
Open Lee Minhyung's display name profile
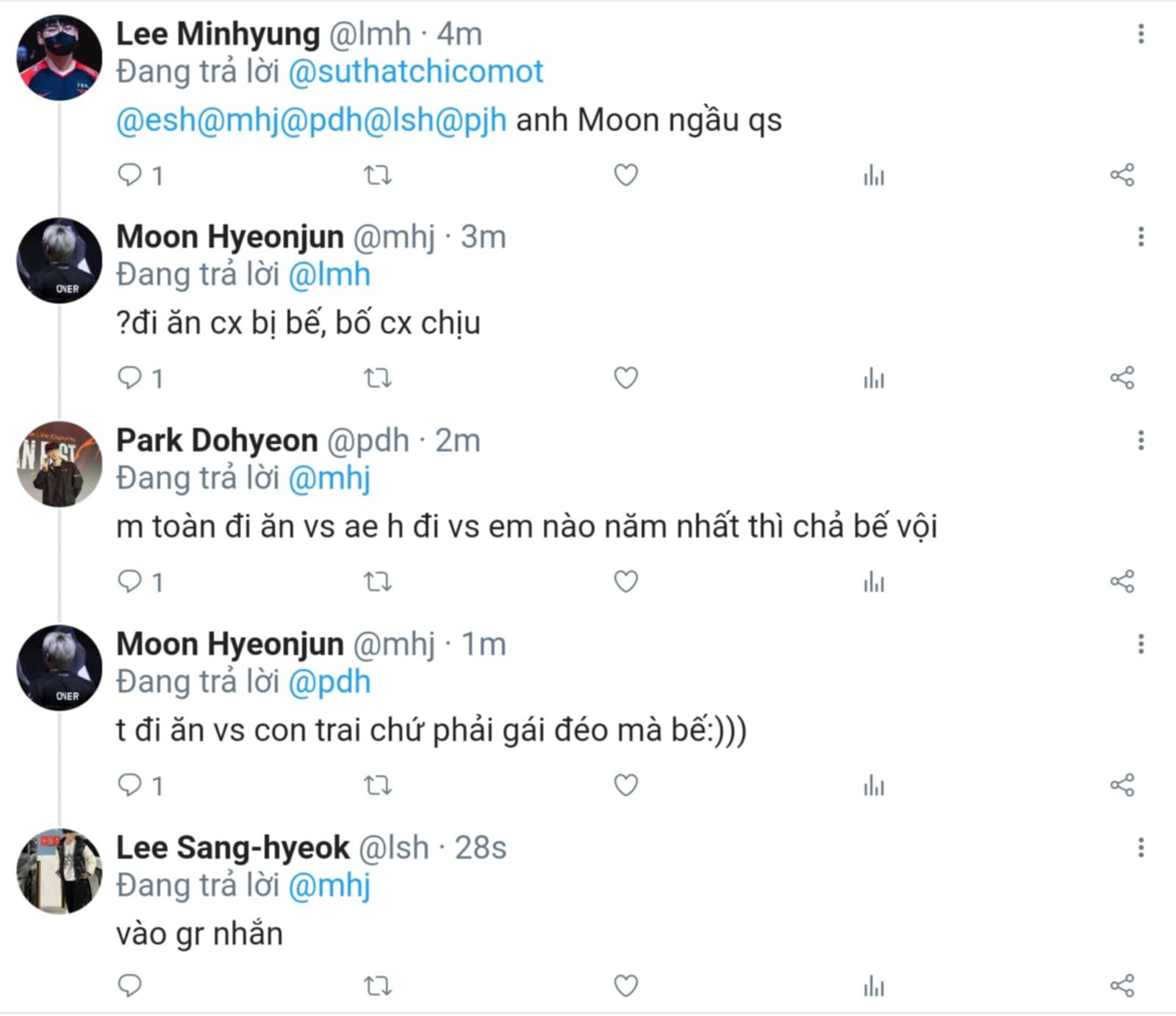pyautogui.click(x=218, y=34)
